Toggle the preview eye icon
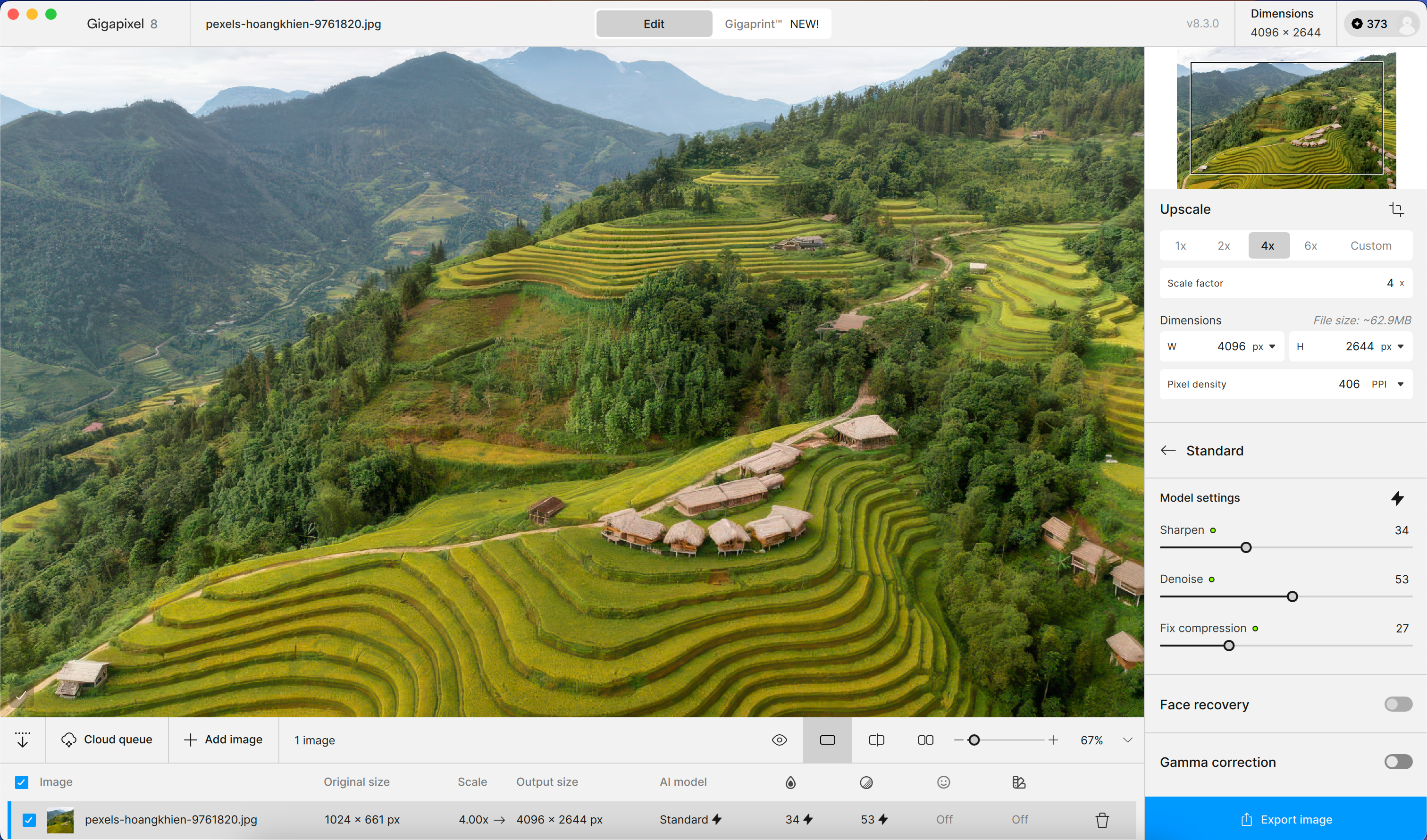Image resolution: width=1427 pixels, height=840 pixels. [x=779, y=740]
